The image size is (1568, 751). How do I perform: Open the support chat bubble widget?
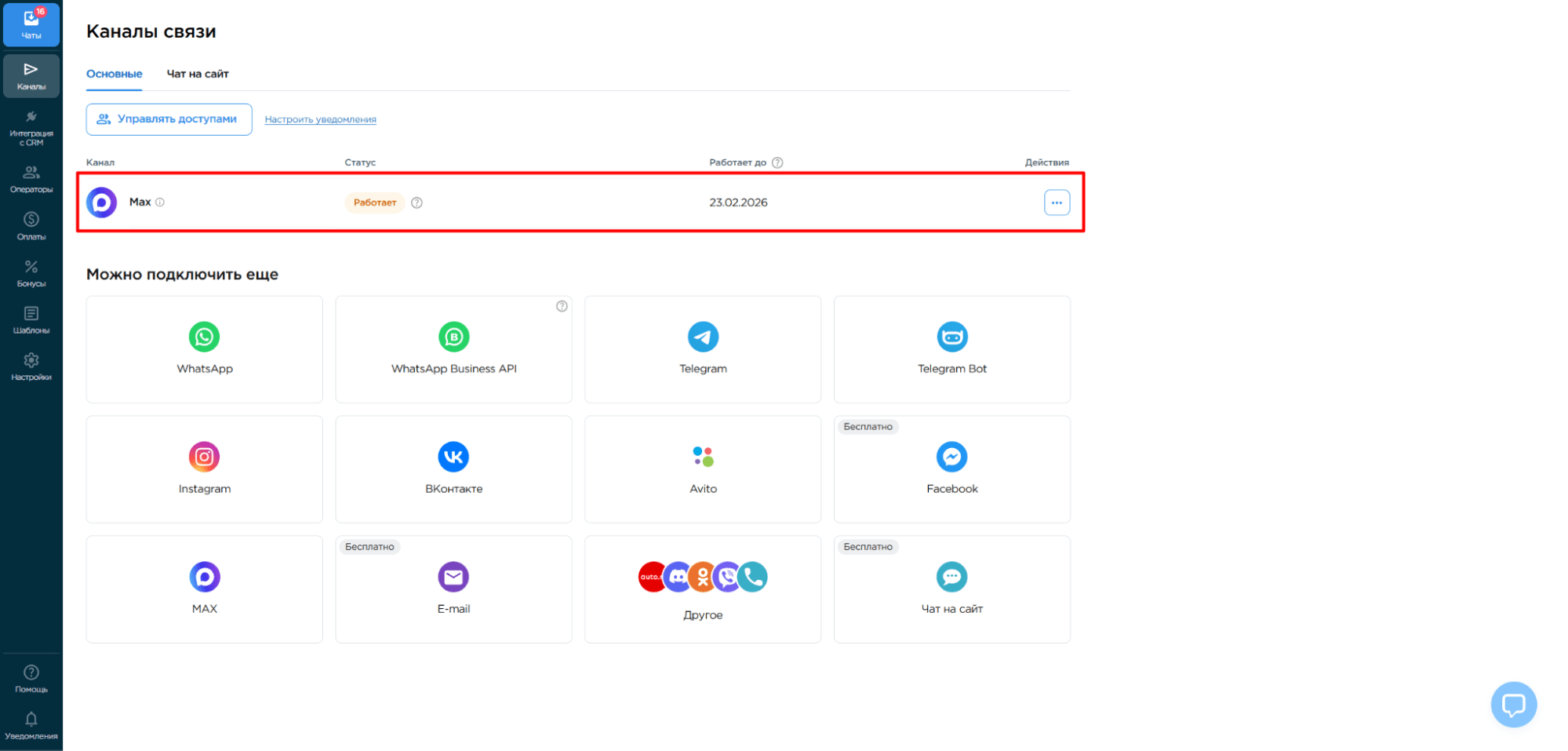coord(1513,704)
